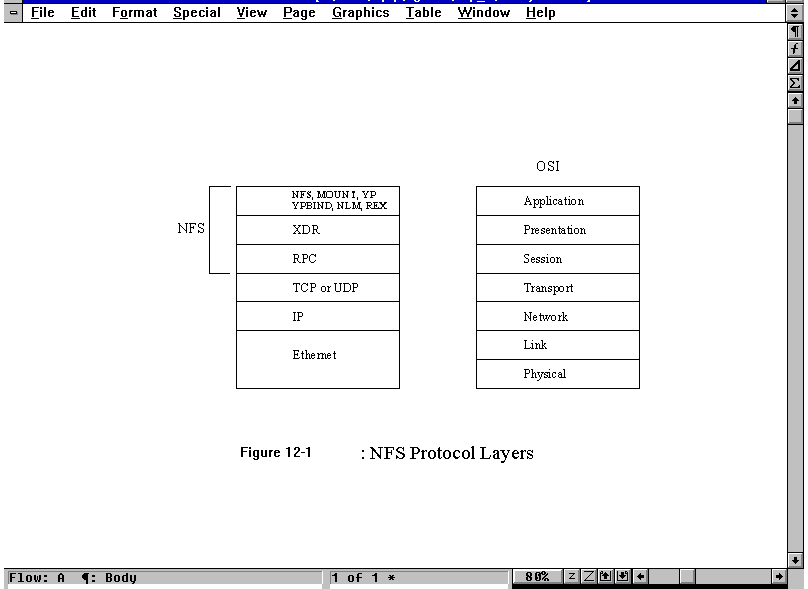Open the Format menu
Screen dimensions: 808x589
pyautogui.click(x=134, y=13)
